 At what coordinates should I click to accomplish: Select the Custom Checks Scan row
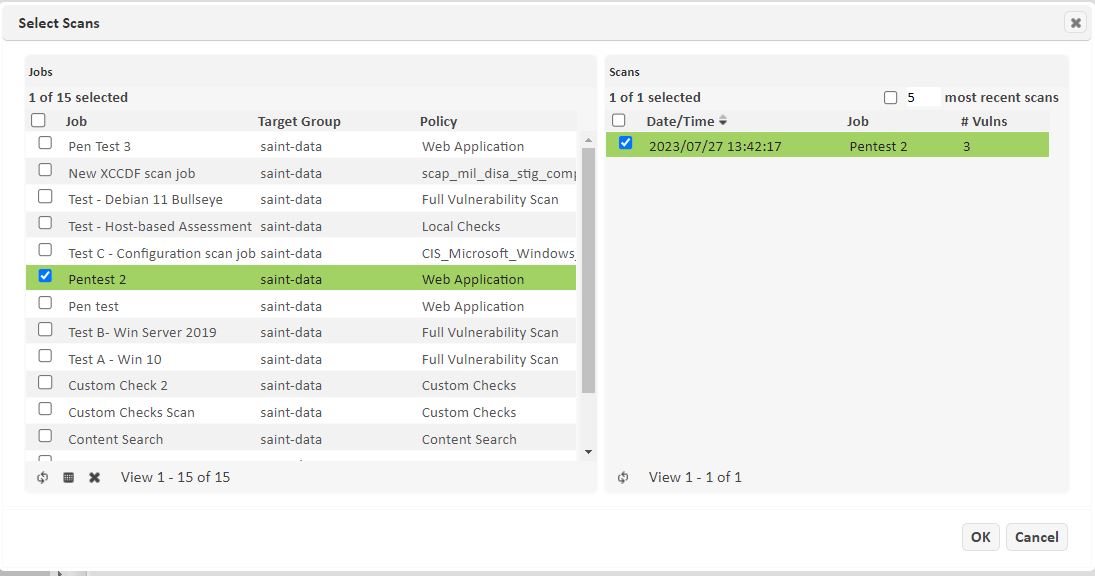click(x=131, y=412)
